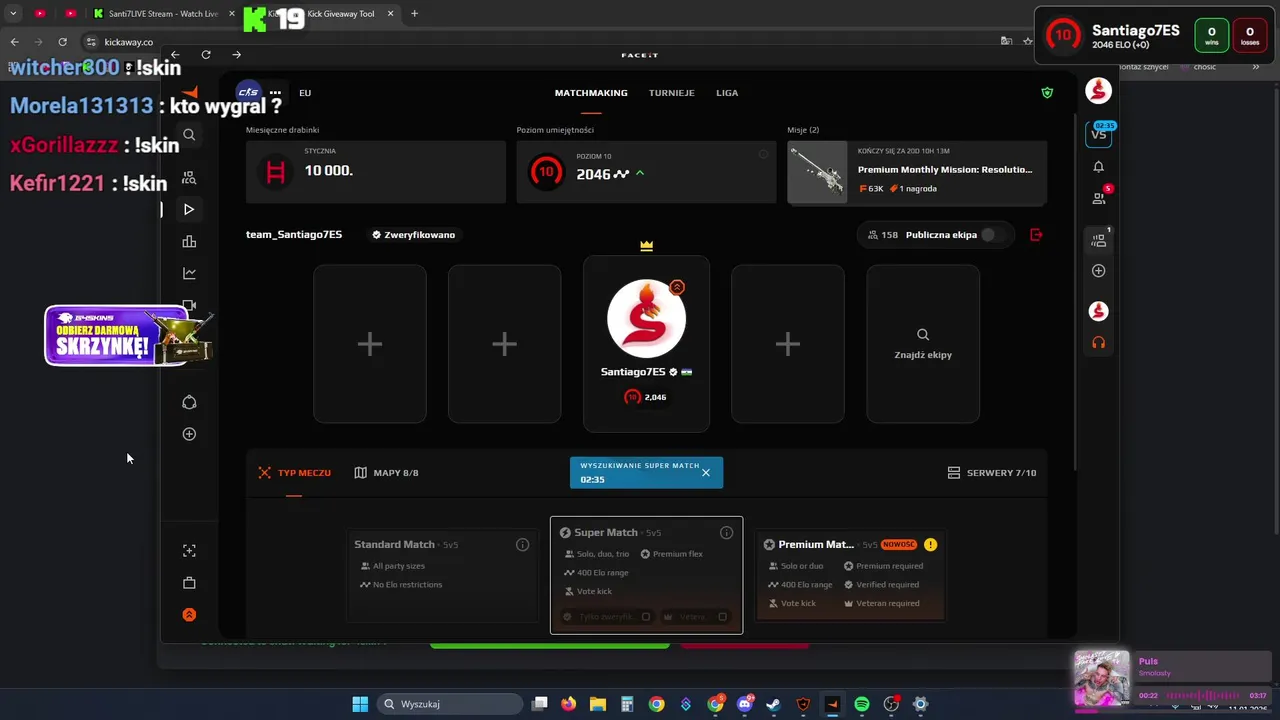The width and height of the screenshot is (1280, 720).
Task: Click Znajdź ekipy card
Action: tap(923, 344)
